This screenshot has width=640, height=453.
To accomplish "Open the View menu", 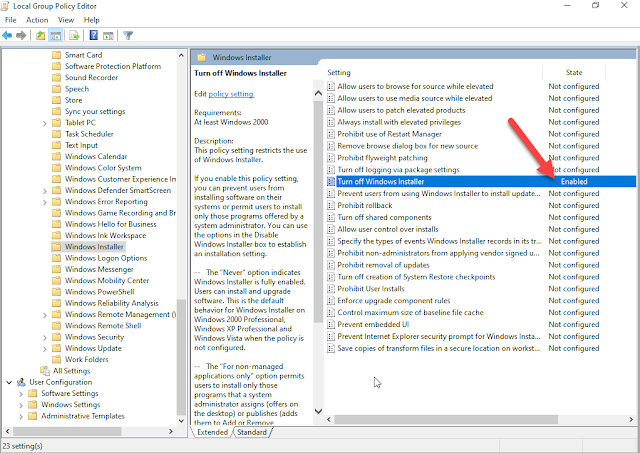I will click(x=66, y=20).
